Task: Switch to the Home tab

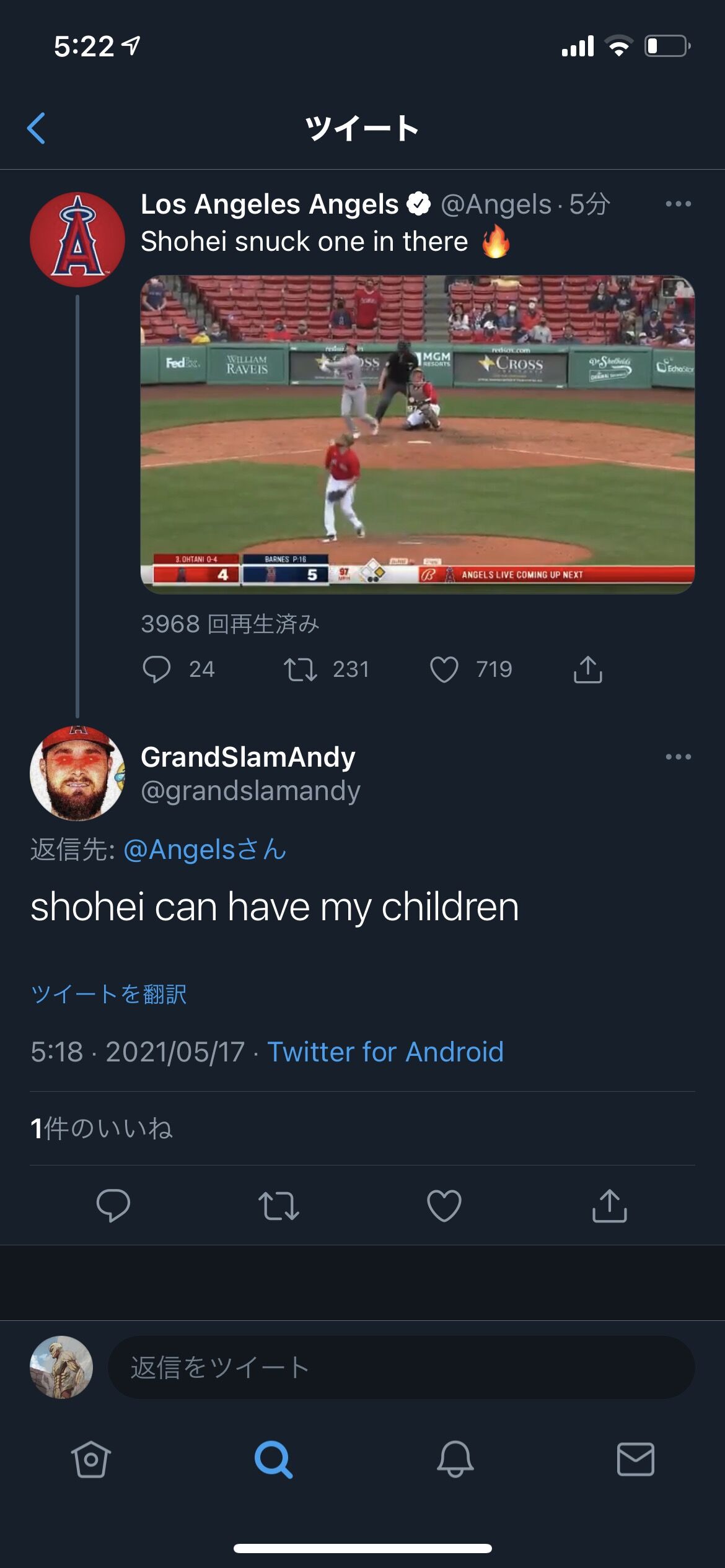Action: point(91,1459)
